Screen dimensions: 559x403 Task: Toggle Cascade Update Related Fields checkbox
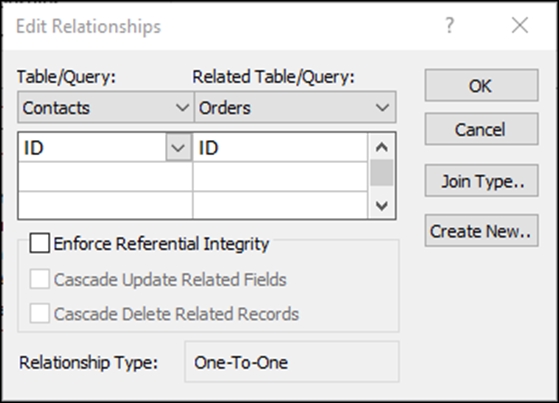[x=40, y=279]
